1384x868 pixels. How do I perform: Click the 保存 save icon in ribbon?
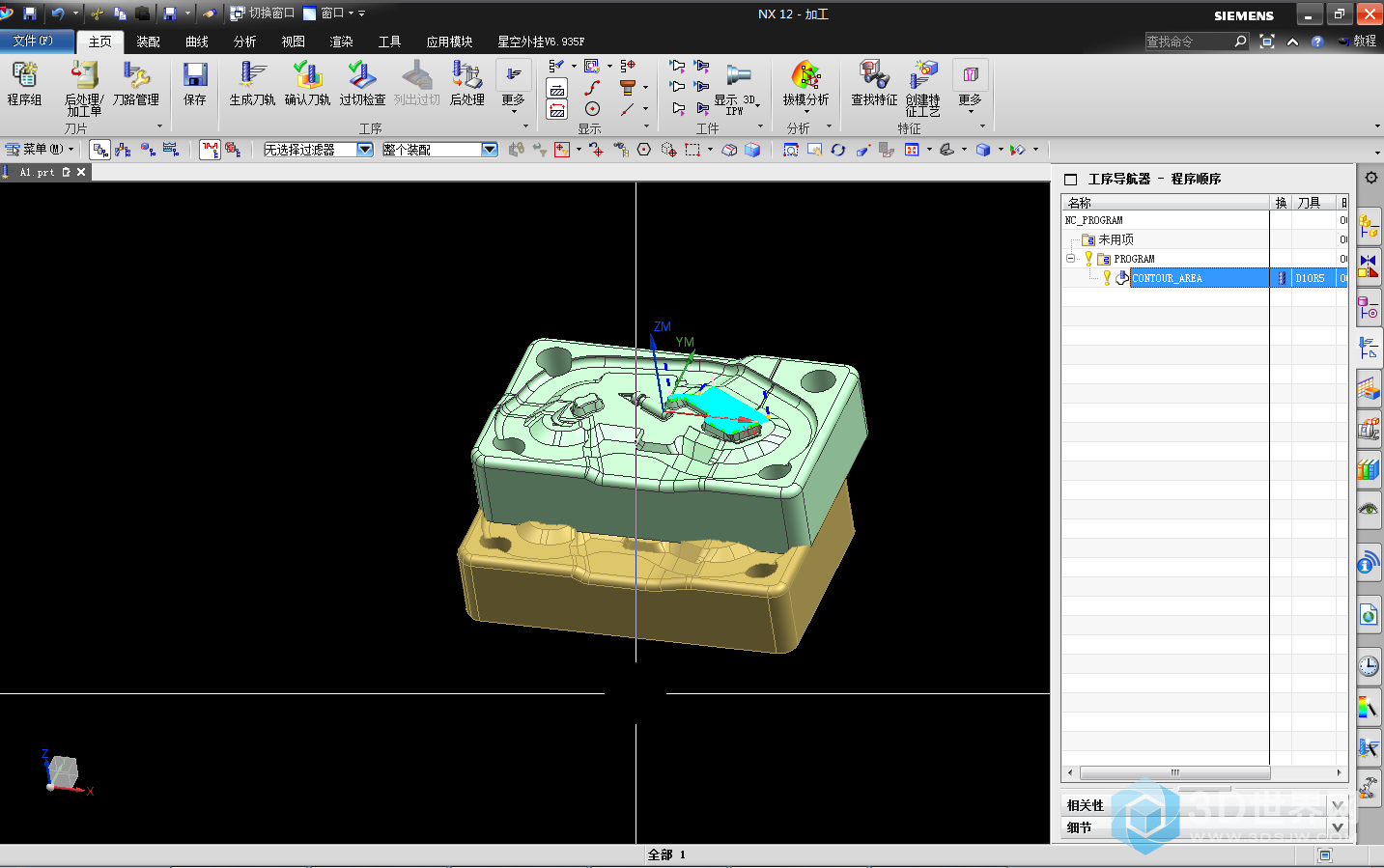click(x=195, y=83)
